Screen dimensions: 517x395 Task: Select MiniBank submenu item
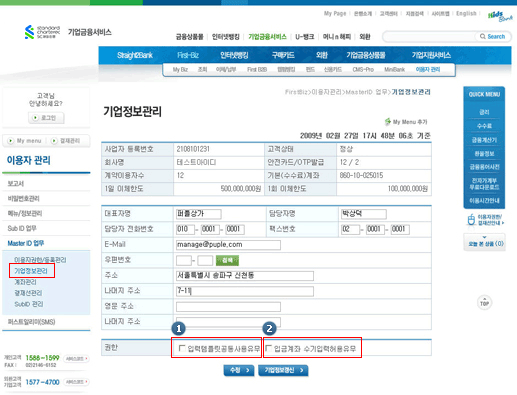pyautogui.click(x=394, y=69)
